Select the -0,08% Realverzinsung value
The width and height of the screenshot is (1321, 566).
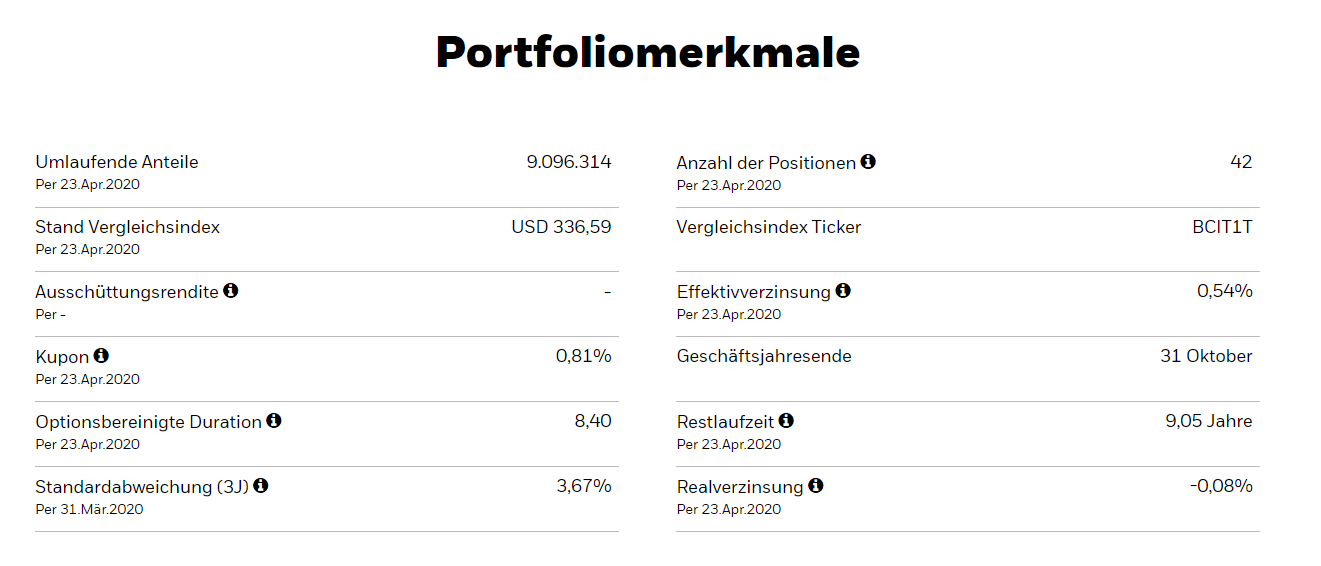point(1220,486)
